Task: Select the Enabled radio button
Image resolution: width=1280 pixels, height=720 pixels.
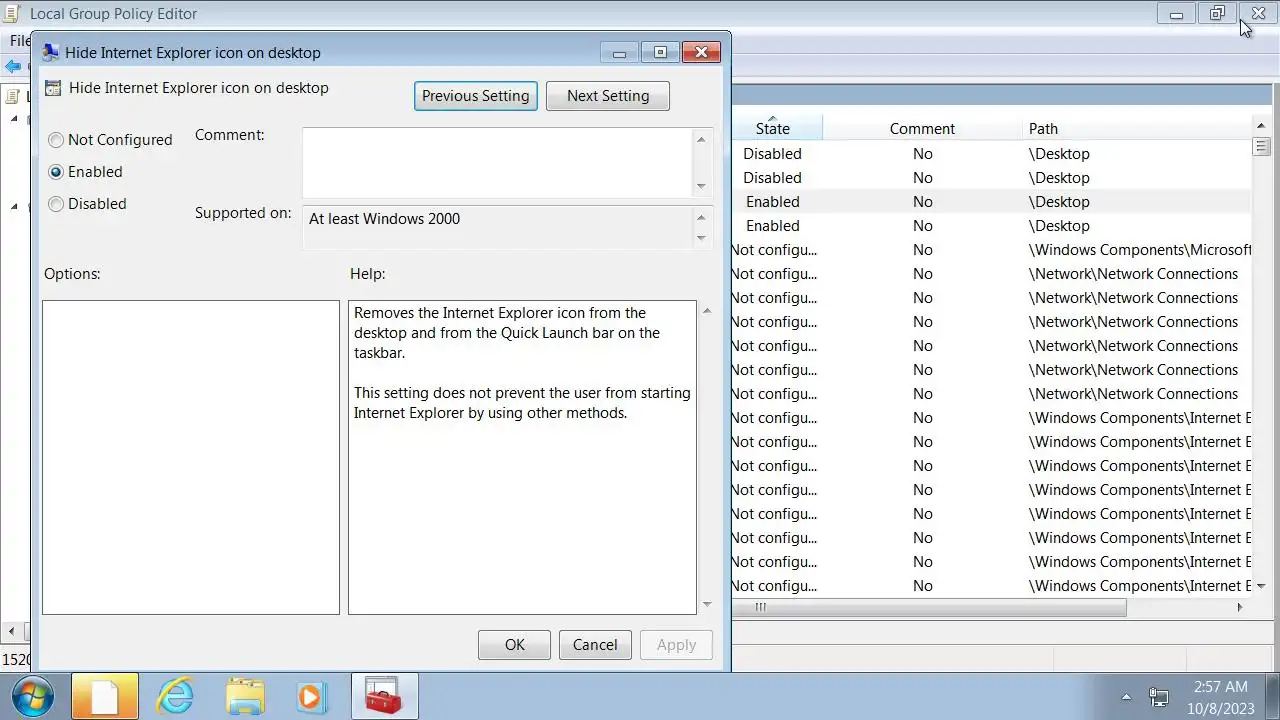Action: [x=85, y=172]
